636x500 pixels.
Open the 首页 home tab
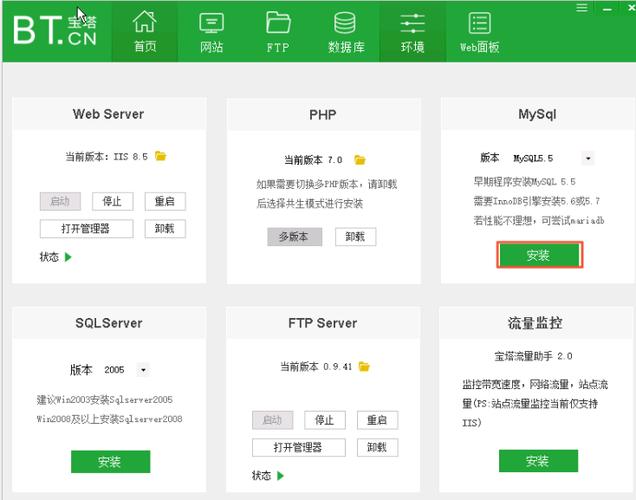click(144, 32)
